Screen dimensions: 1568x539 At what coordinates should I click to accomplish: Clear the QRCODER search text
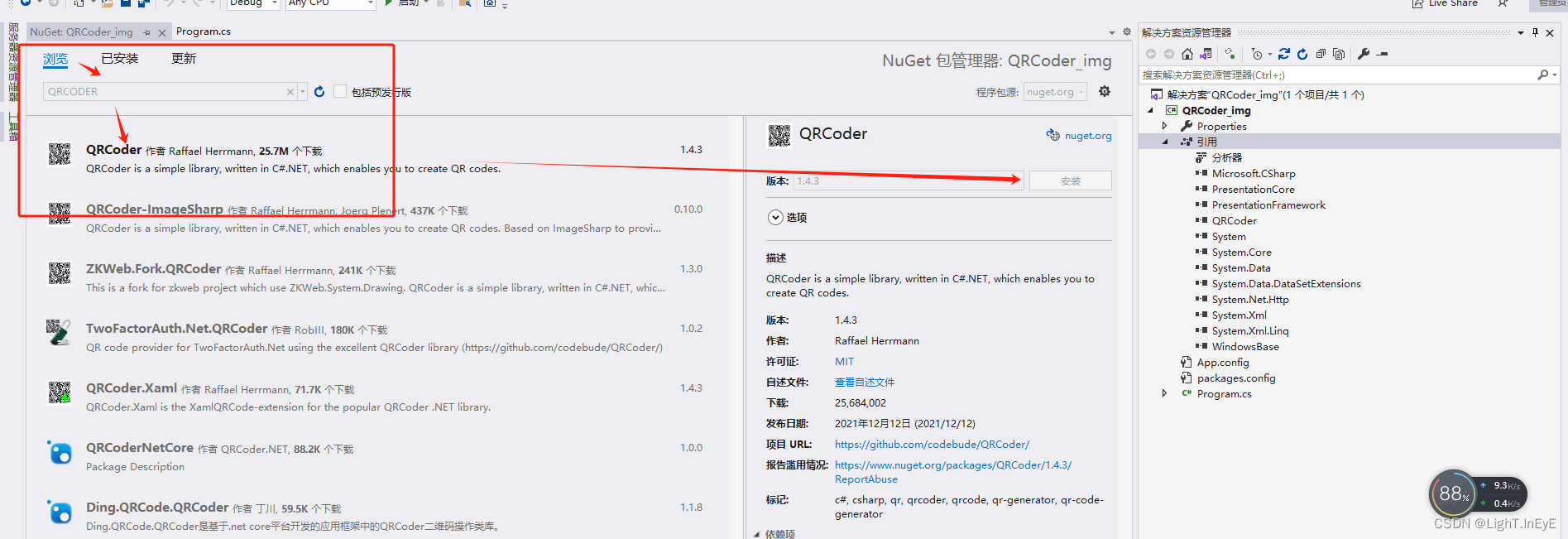[290, 92]
